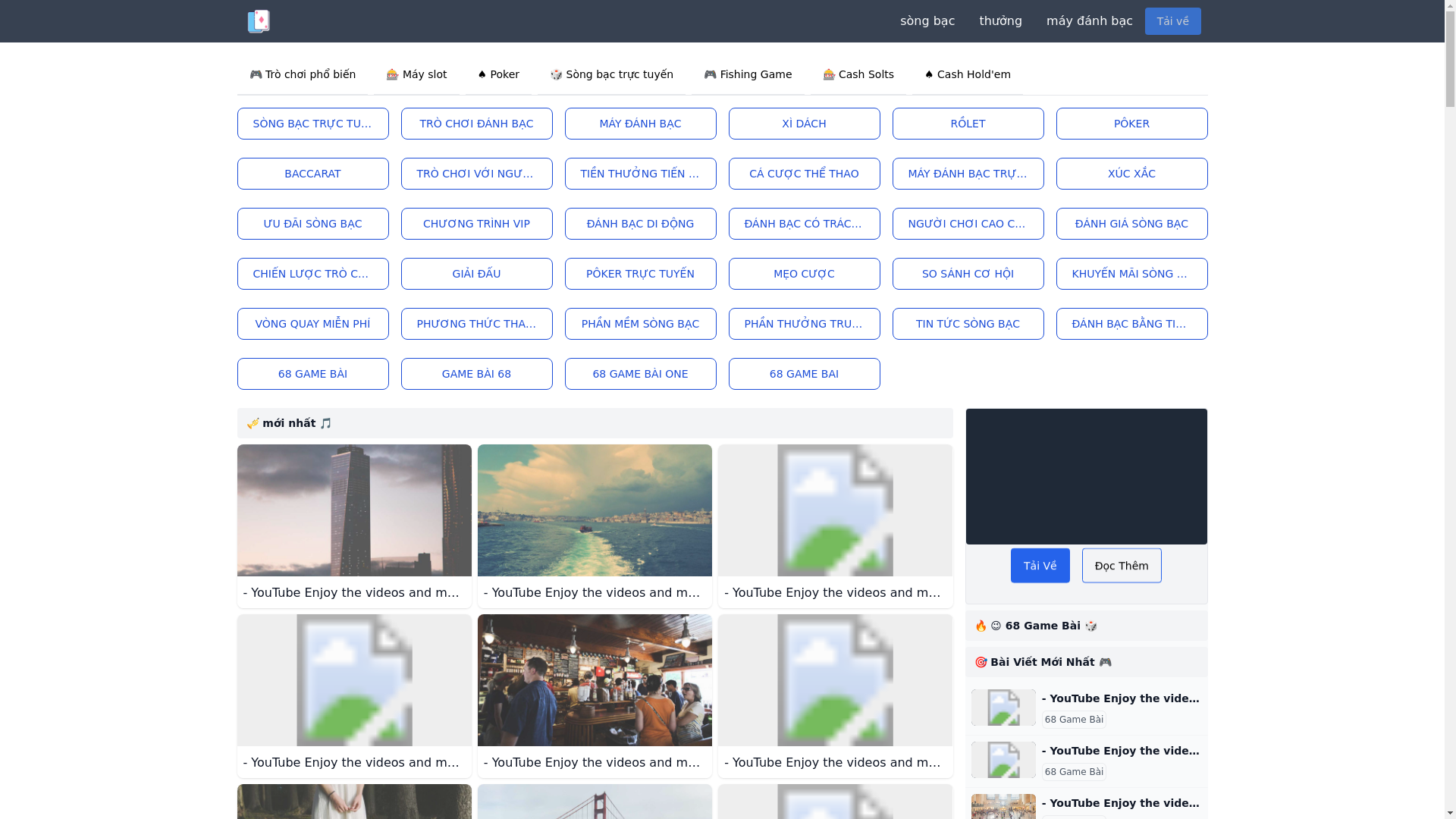Open the ĐÁNH GIÁ SÒNG BẠC tag

pos(1131,224)
